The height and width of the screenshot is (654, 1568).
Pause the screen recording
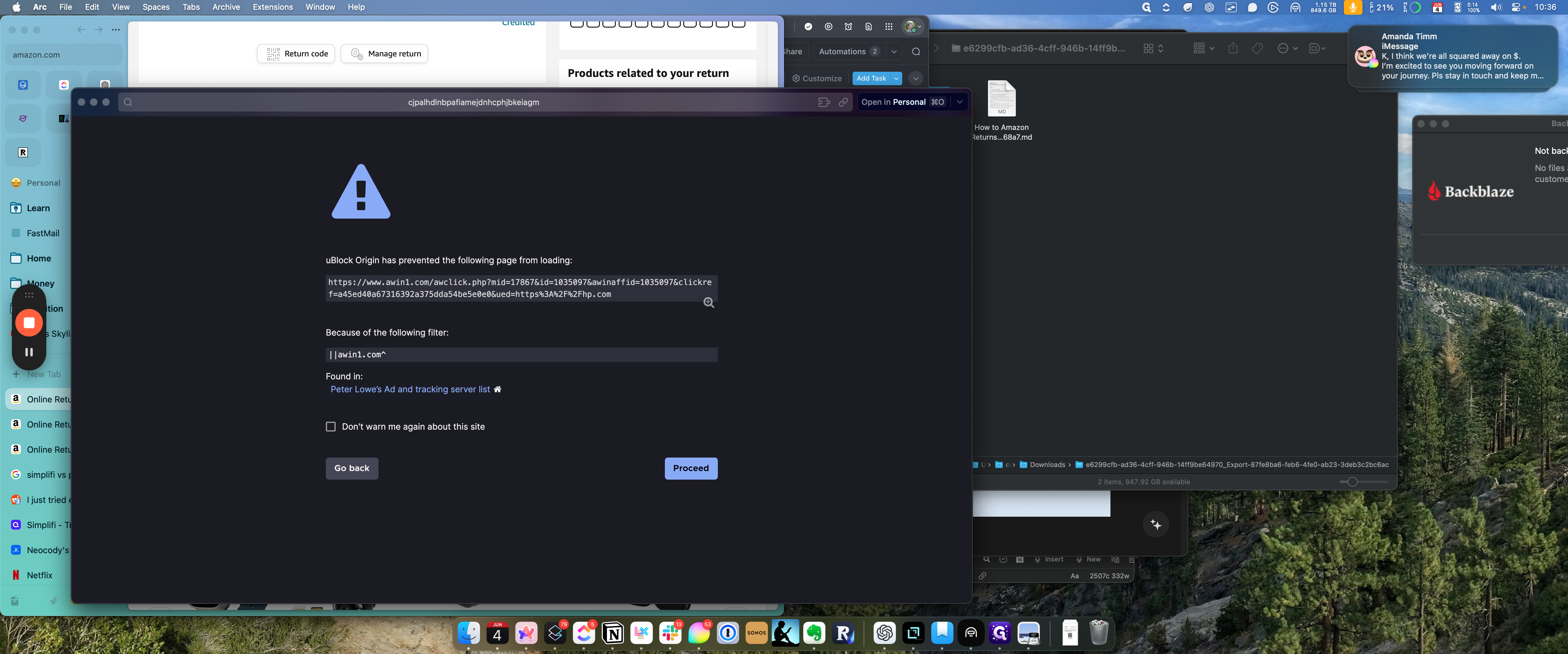[x=28, y=352]
